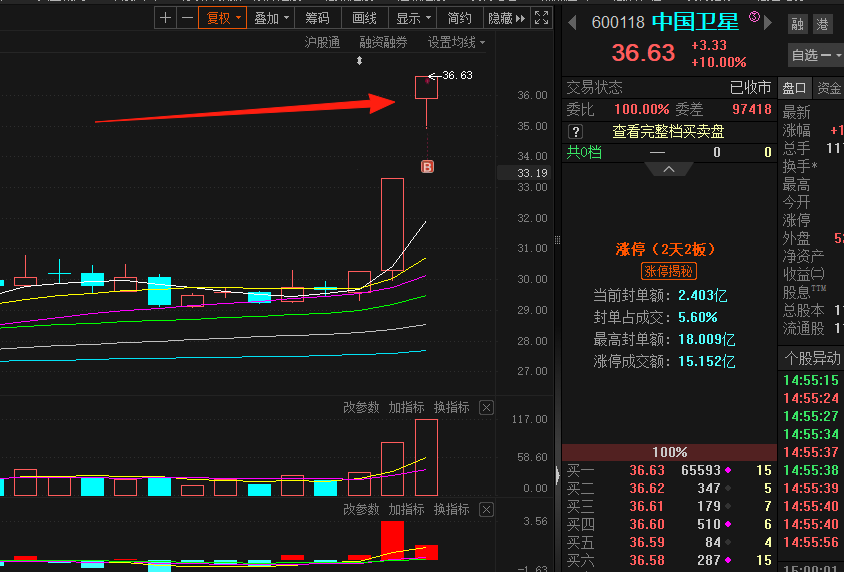Screen dimensions: 844x572
Task: Click the 融资融券 label
Action: click(383, 42)
